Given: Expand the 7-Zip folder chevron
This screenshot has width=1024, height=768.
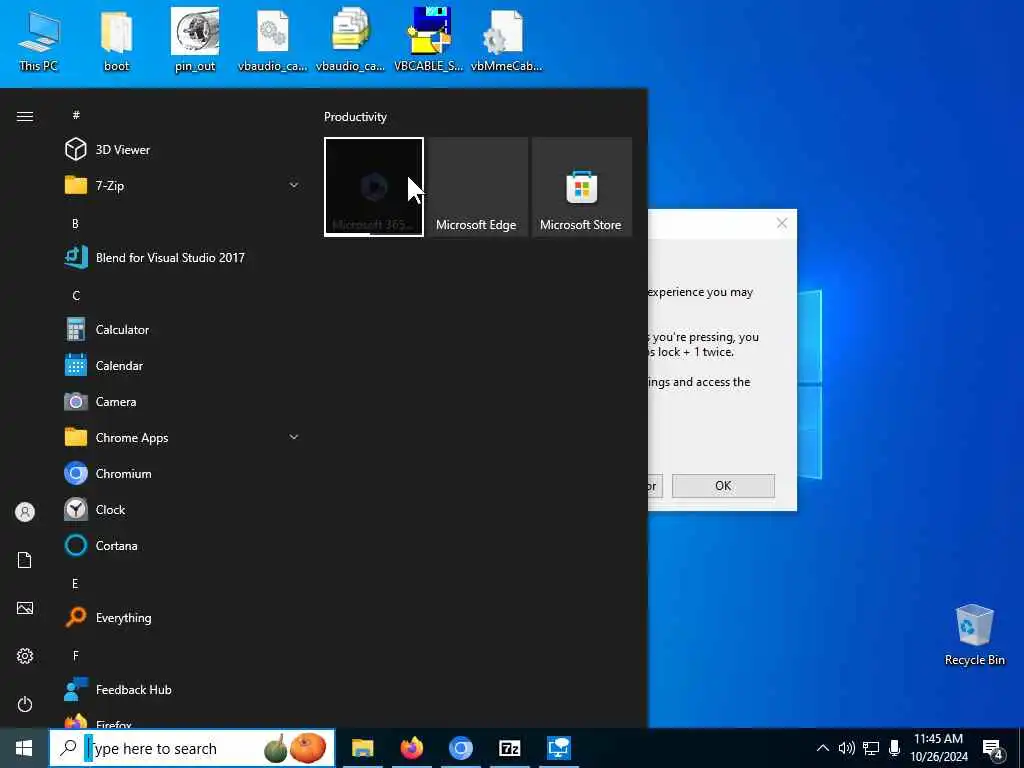Looking at the screenshot, I should [x=294, y=185].
